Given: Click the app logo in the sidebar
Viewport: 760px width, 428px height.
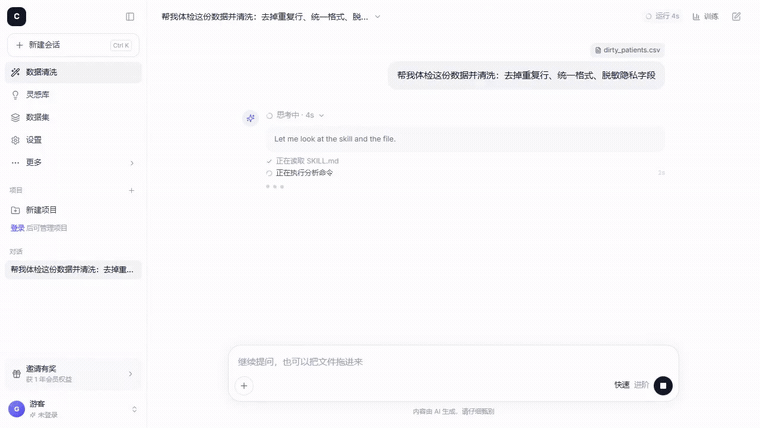Looking at the screenshot, I should pyautogui.click(x=16, y=16).
